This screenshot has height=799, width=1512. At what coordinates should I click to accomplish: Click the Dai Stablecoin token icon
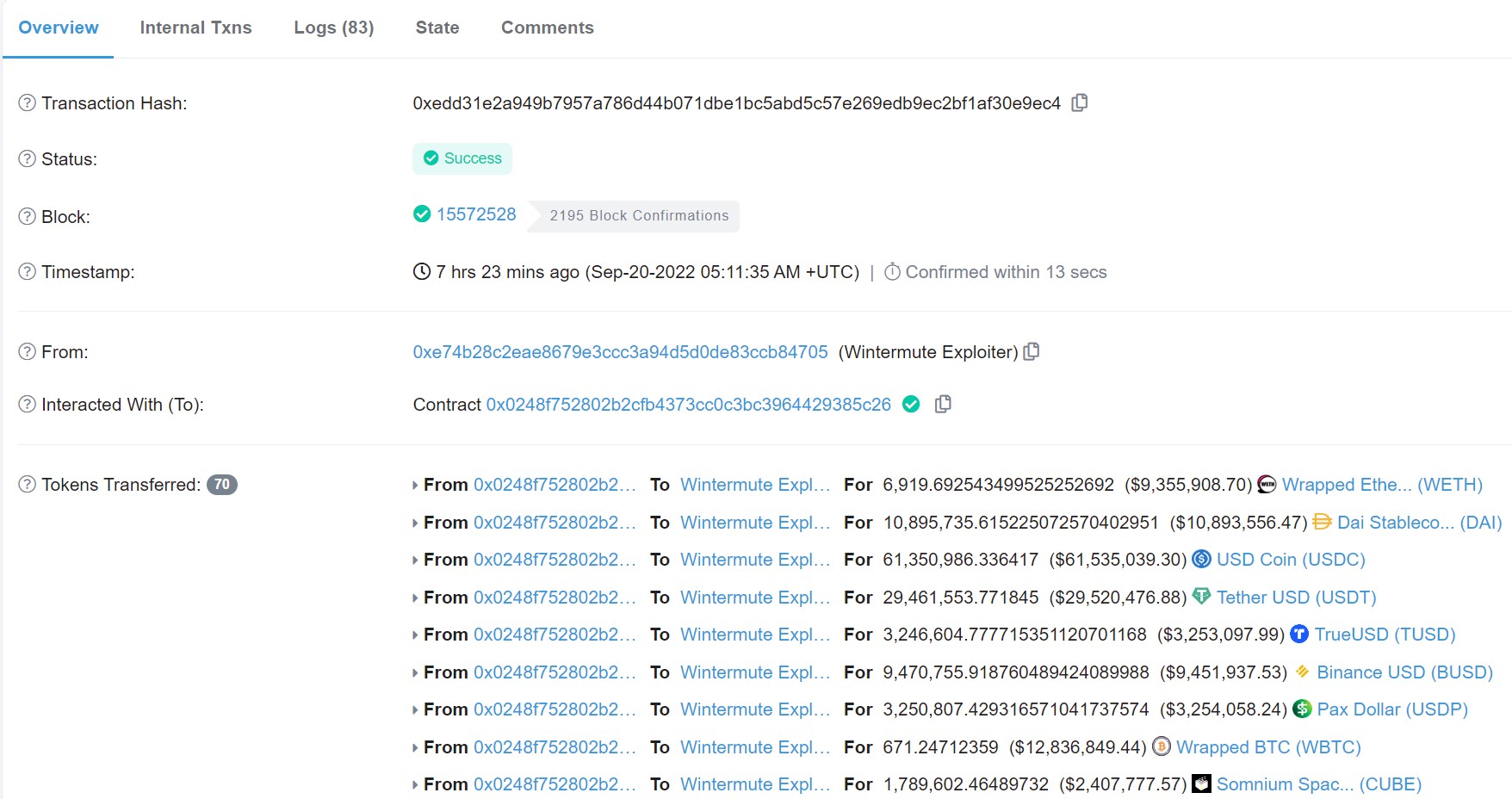click(1321, 522)
